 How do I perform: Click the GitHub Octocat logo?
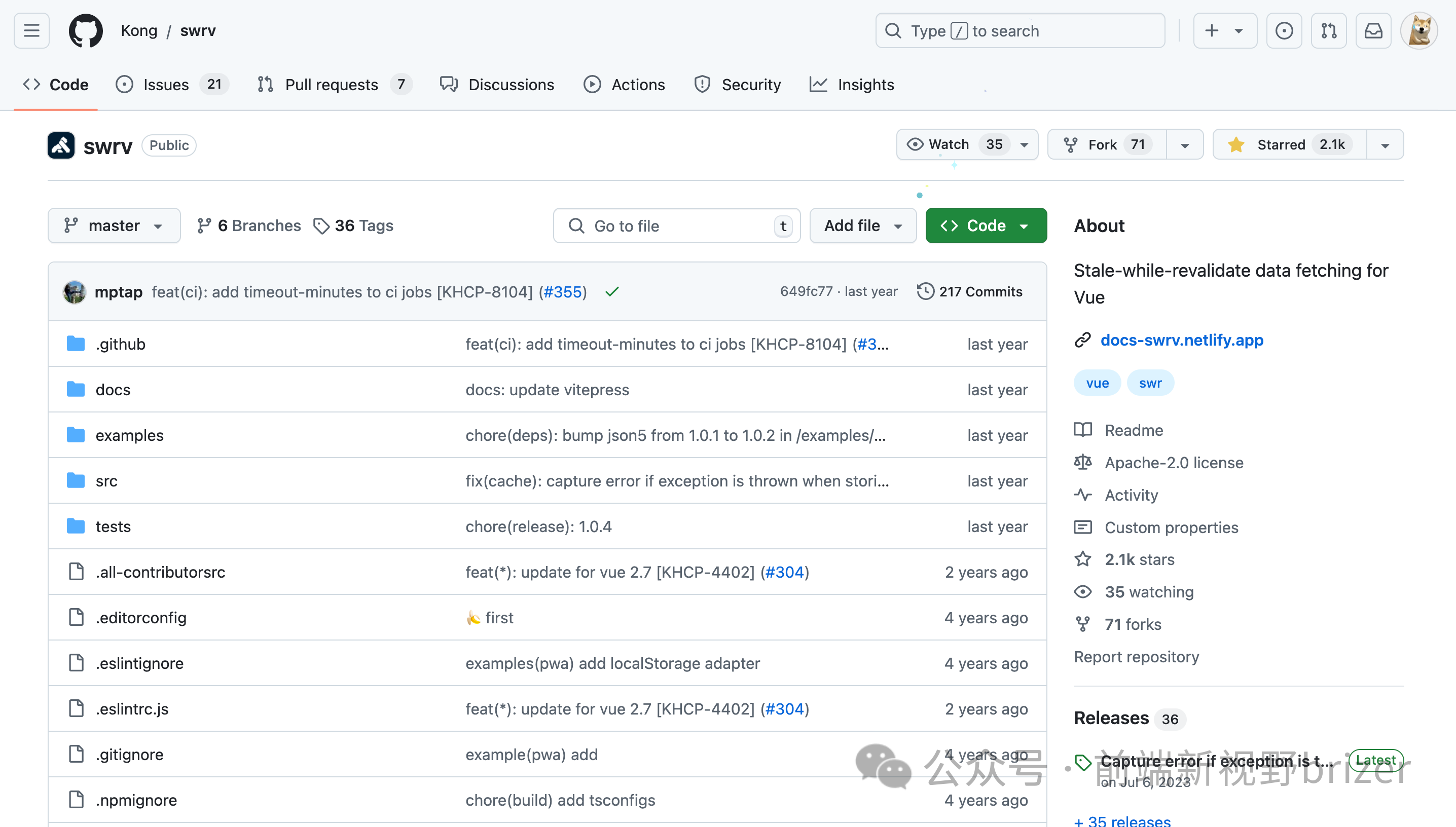86,31
